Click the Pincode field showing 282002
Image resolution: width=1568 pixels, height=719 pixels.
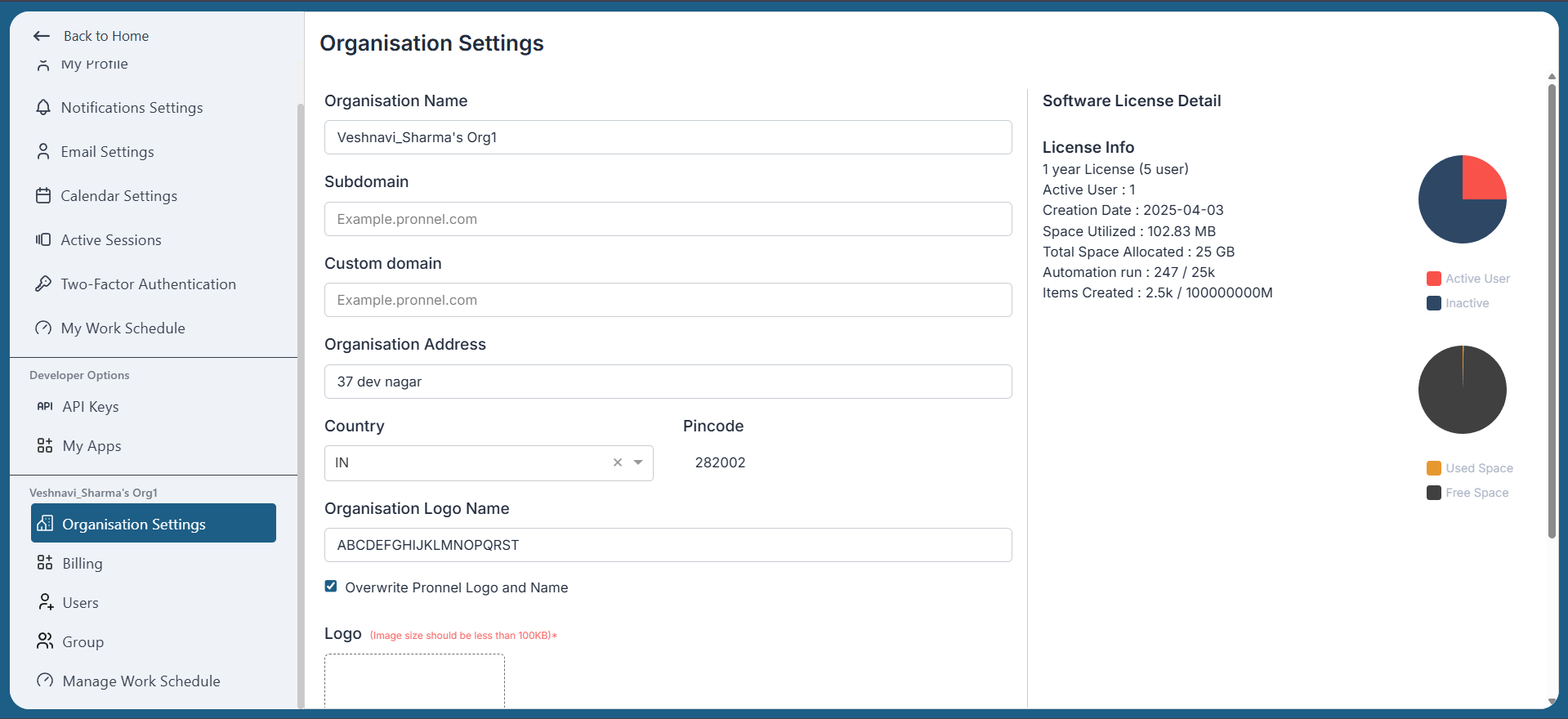tap(847, 462)
